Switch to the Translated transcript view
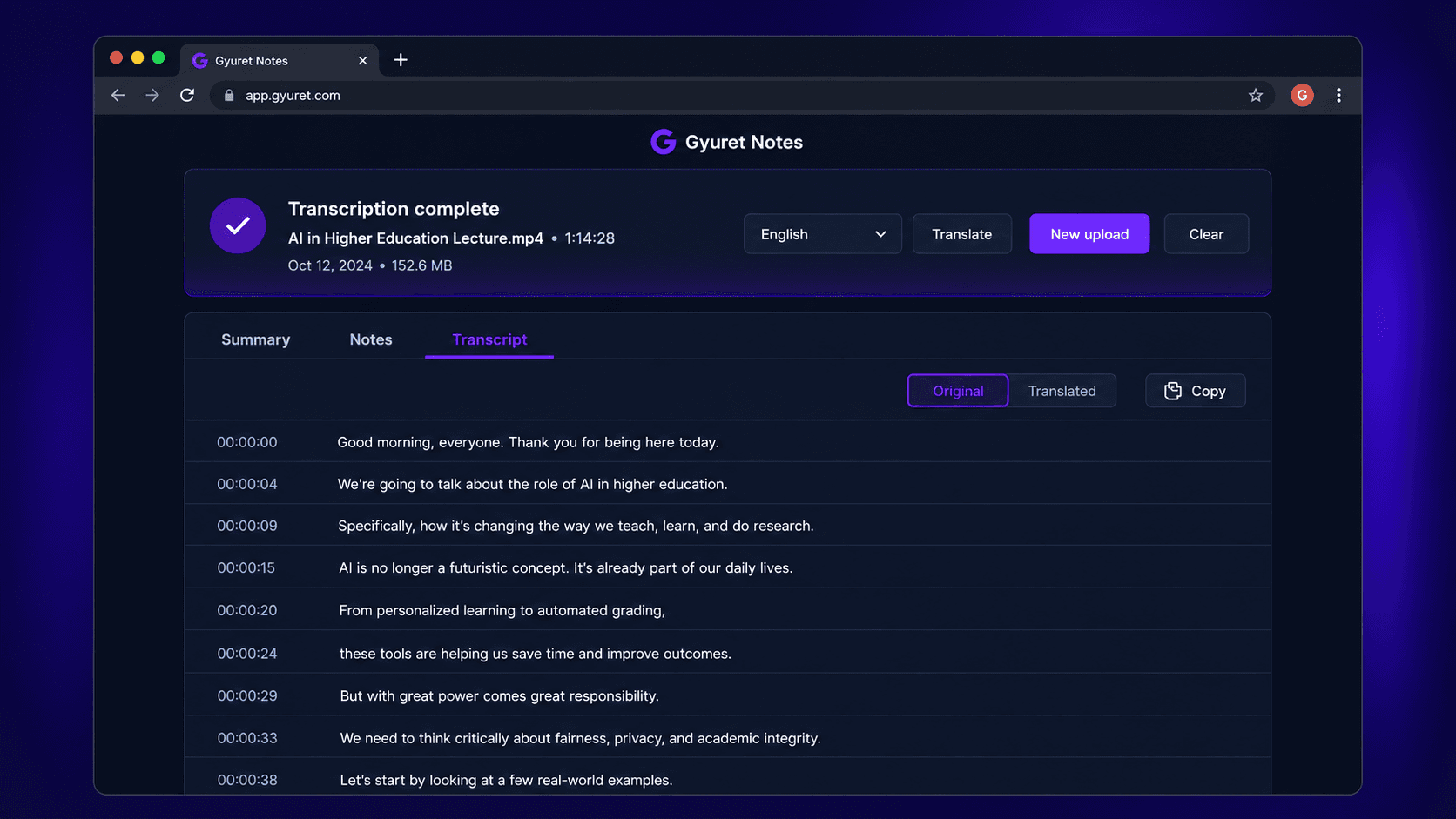The height and width of the screenshot is (819, 1456). [x=1062, y=391]
